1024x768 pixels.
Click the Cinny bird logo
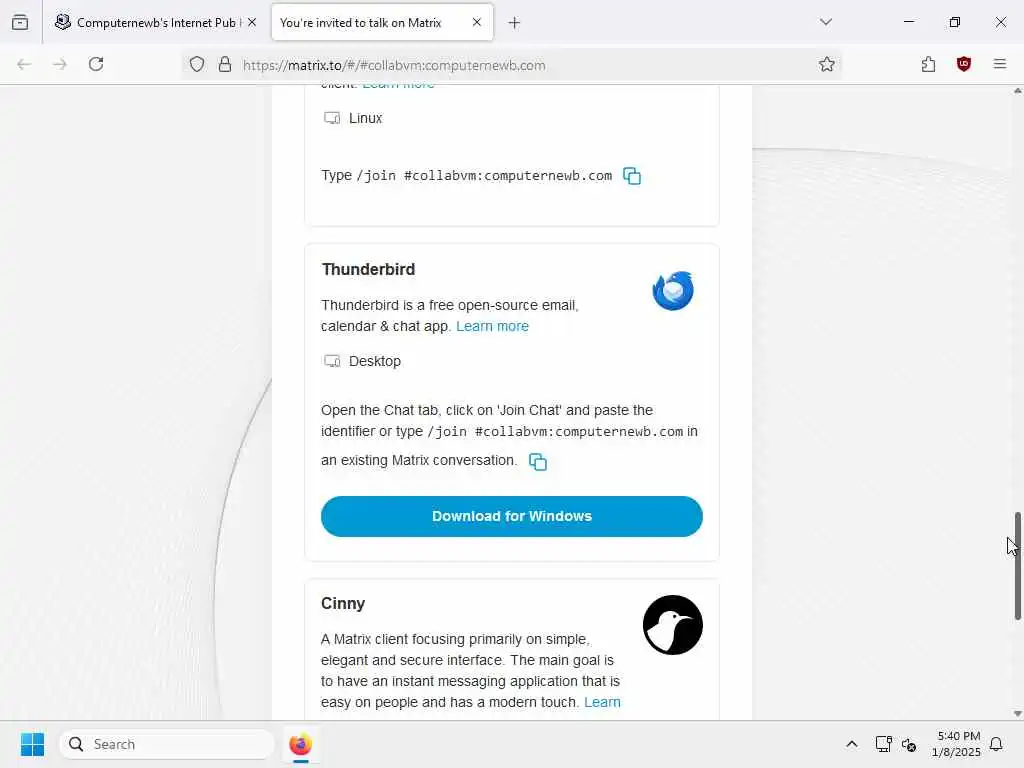[673, 625]
